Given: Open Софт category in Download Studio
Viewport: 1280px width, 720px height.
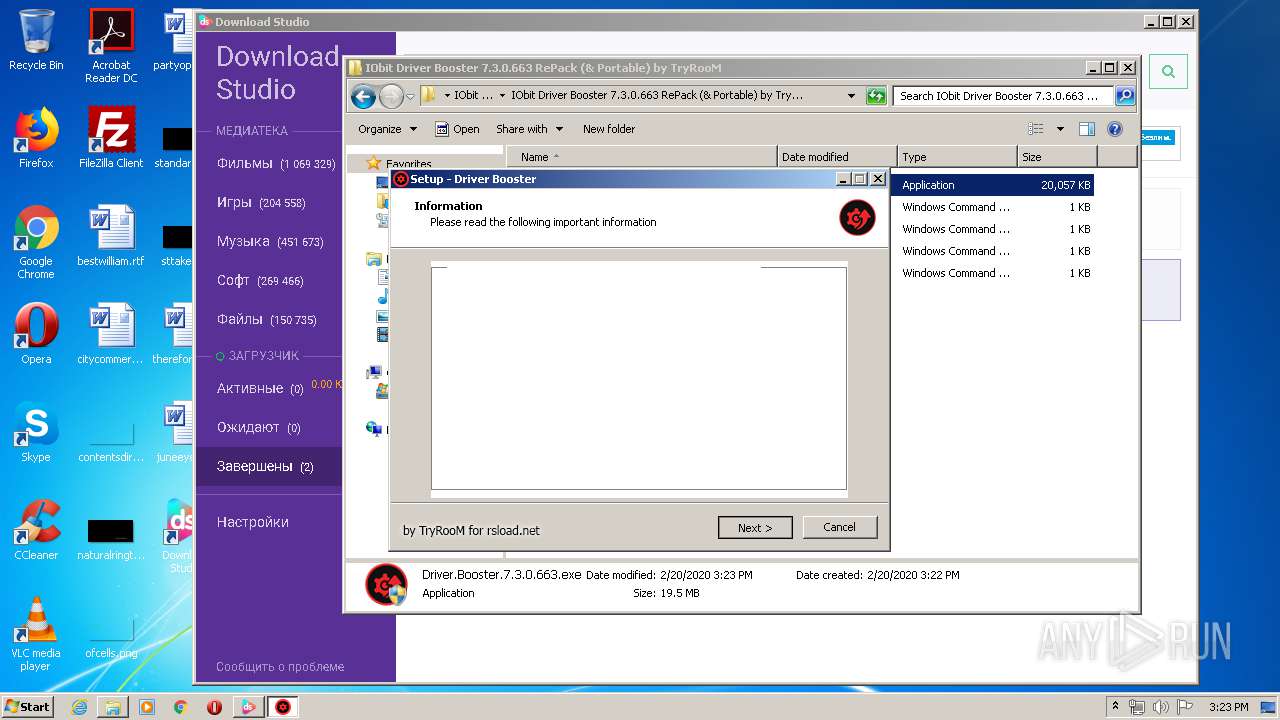Looking at the screenshot, I should pyautogui.click(x=260, y=280).
